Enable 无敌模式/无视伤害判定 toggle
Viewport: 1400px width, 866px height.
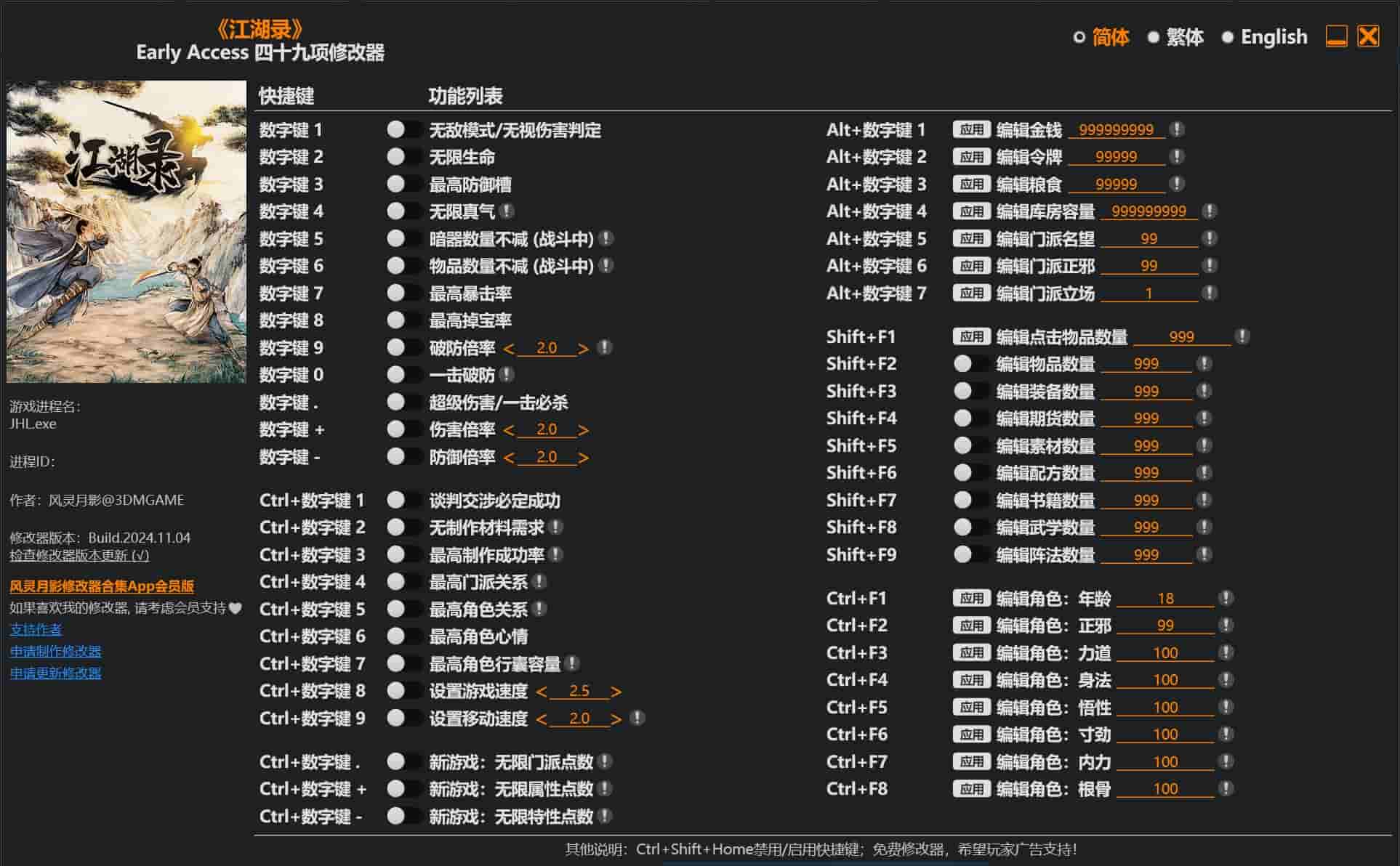tap(403, 130)
